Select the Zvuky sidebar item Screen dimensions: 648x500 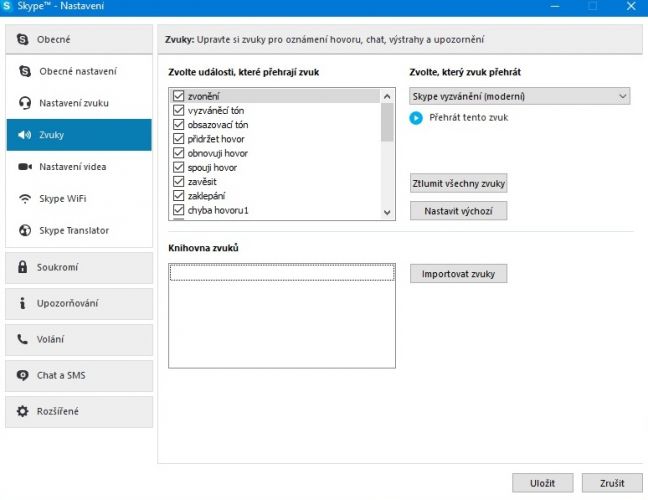79,135
